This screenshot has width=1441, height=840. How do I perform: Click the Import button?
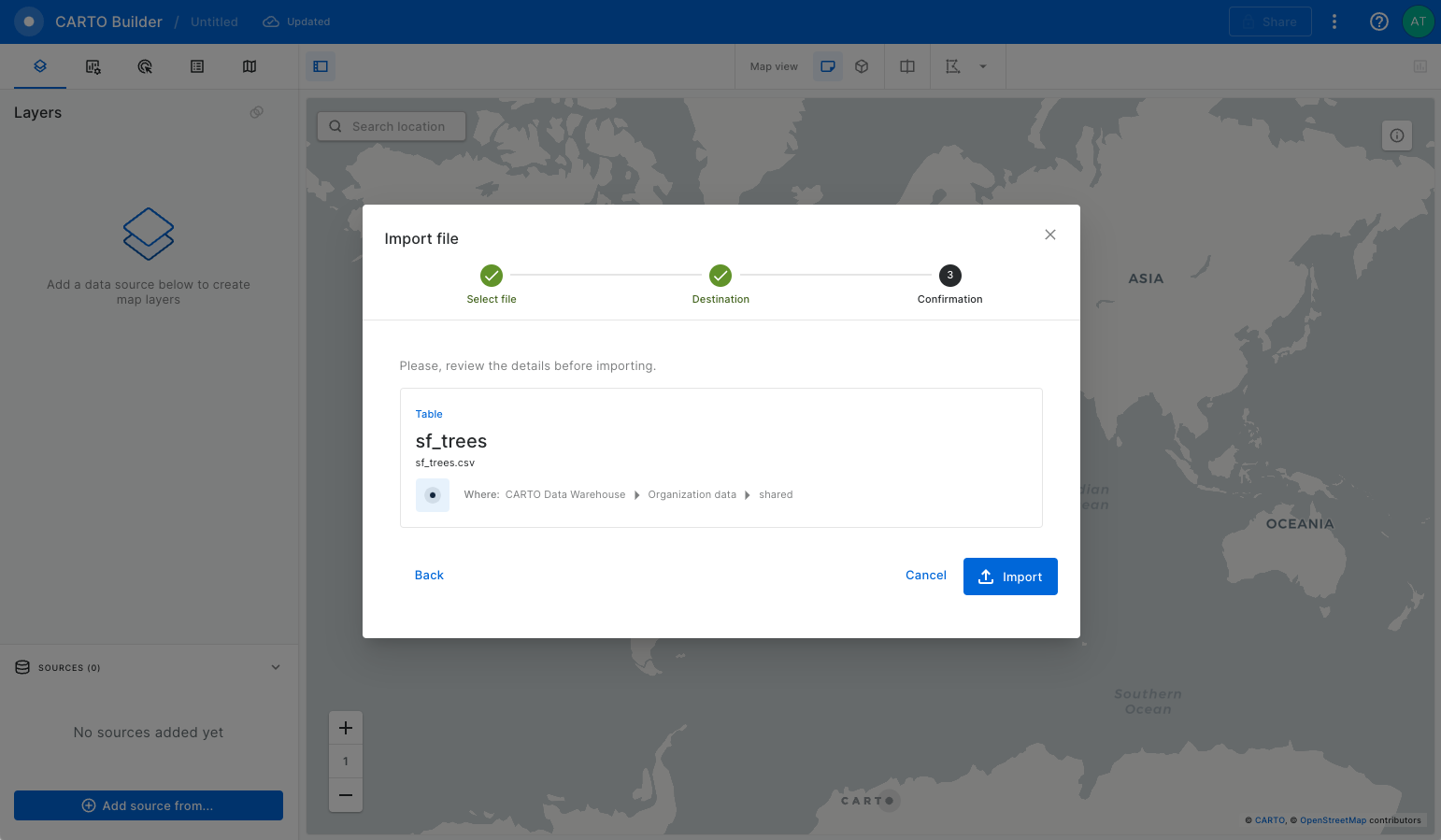pos(1009,577)
